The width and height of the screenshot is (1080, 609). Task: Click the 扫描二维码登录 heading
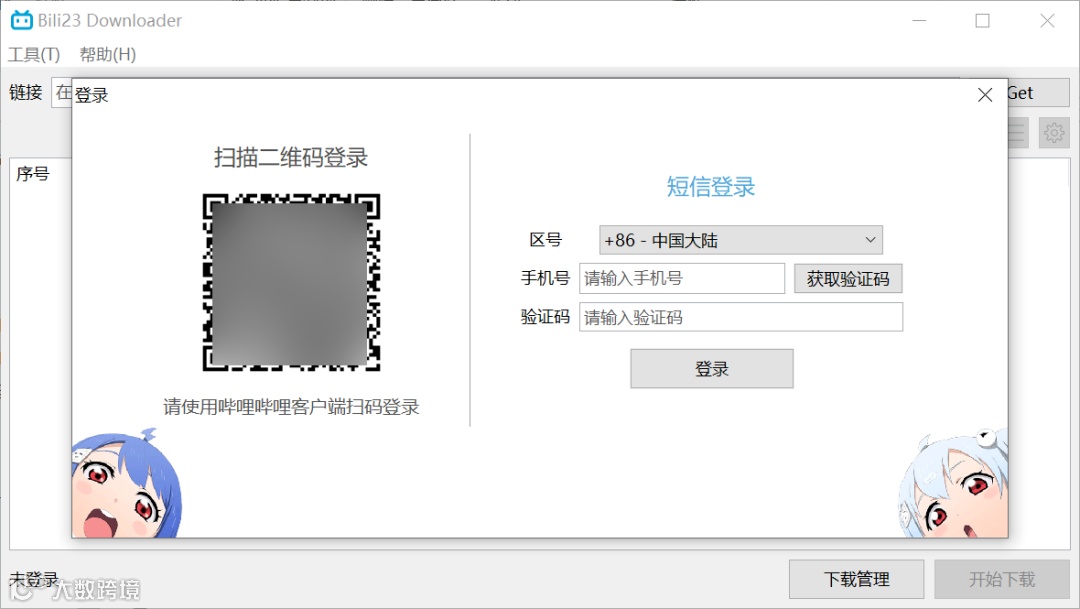click(x=291, y=157)
